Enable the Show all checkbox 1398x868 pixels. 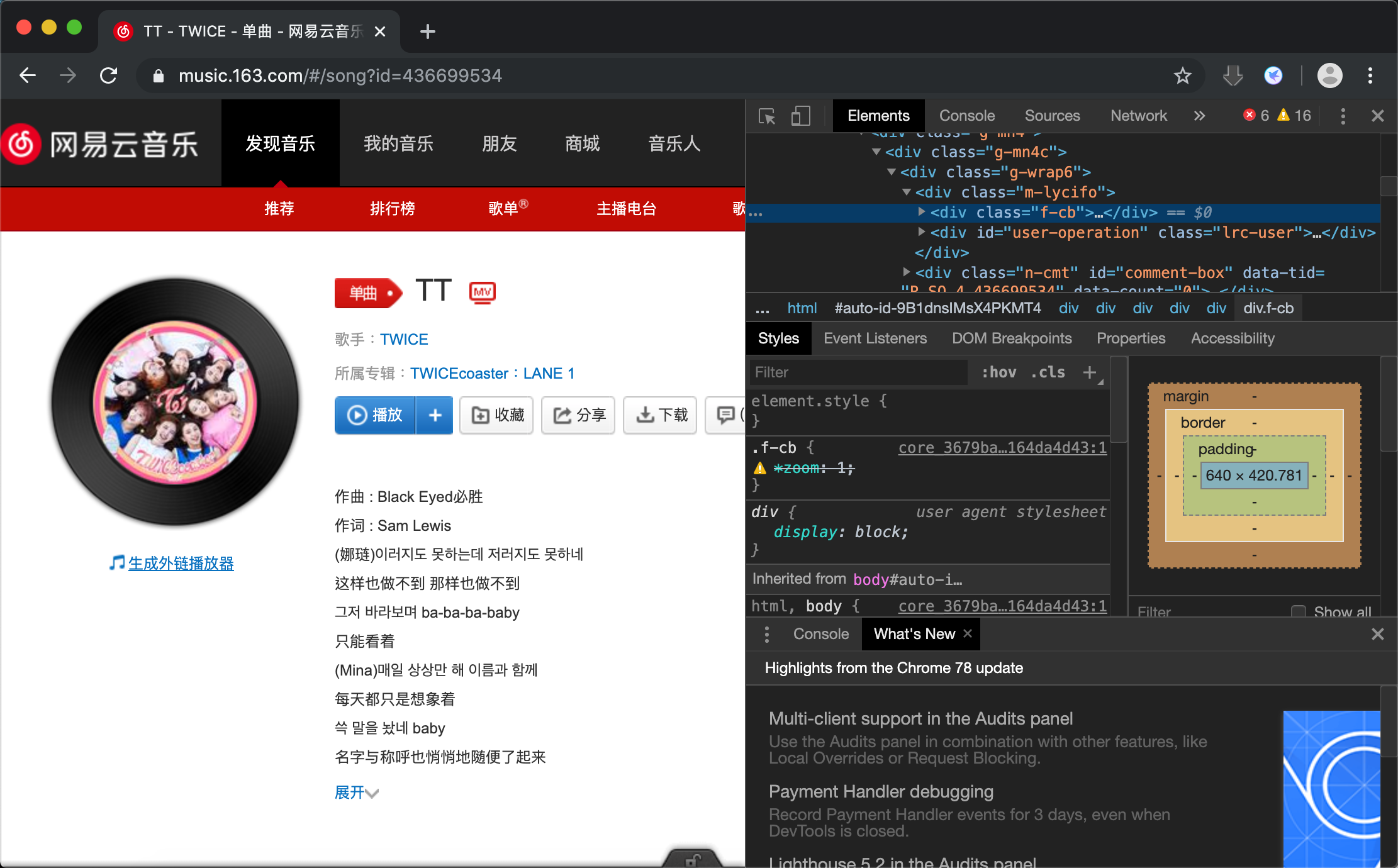(x=1298, y=611)
